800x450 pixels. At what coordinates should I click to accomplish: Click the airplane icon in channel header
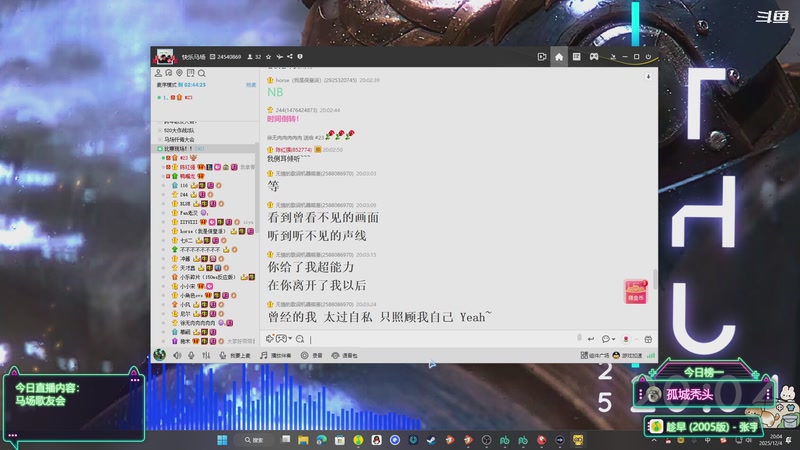point(280,57)
